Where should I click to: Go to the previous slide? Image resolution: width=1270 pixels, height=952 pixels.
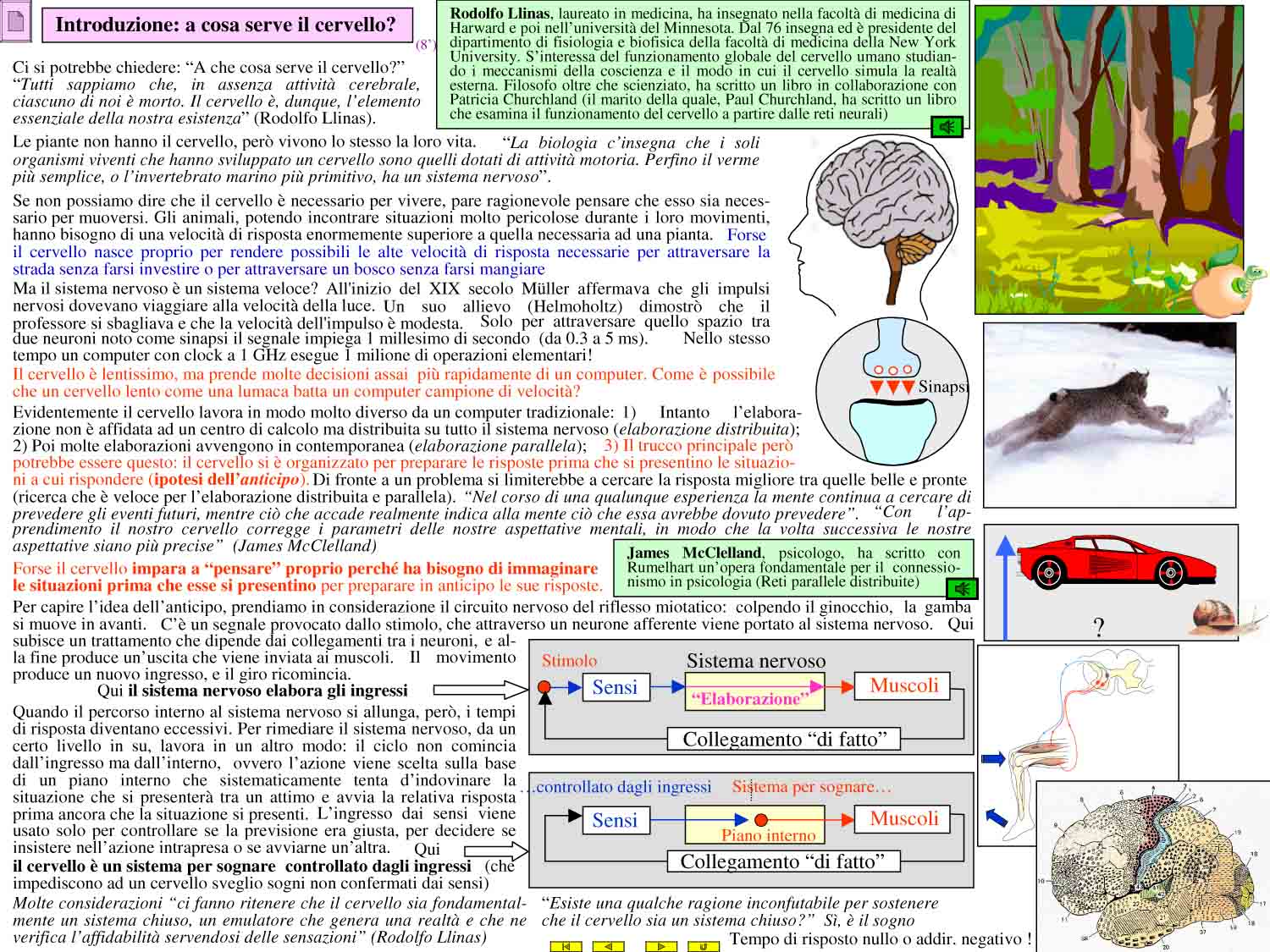[x=608, y=946]
